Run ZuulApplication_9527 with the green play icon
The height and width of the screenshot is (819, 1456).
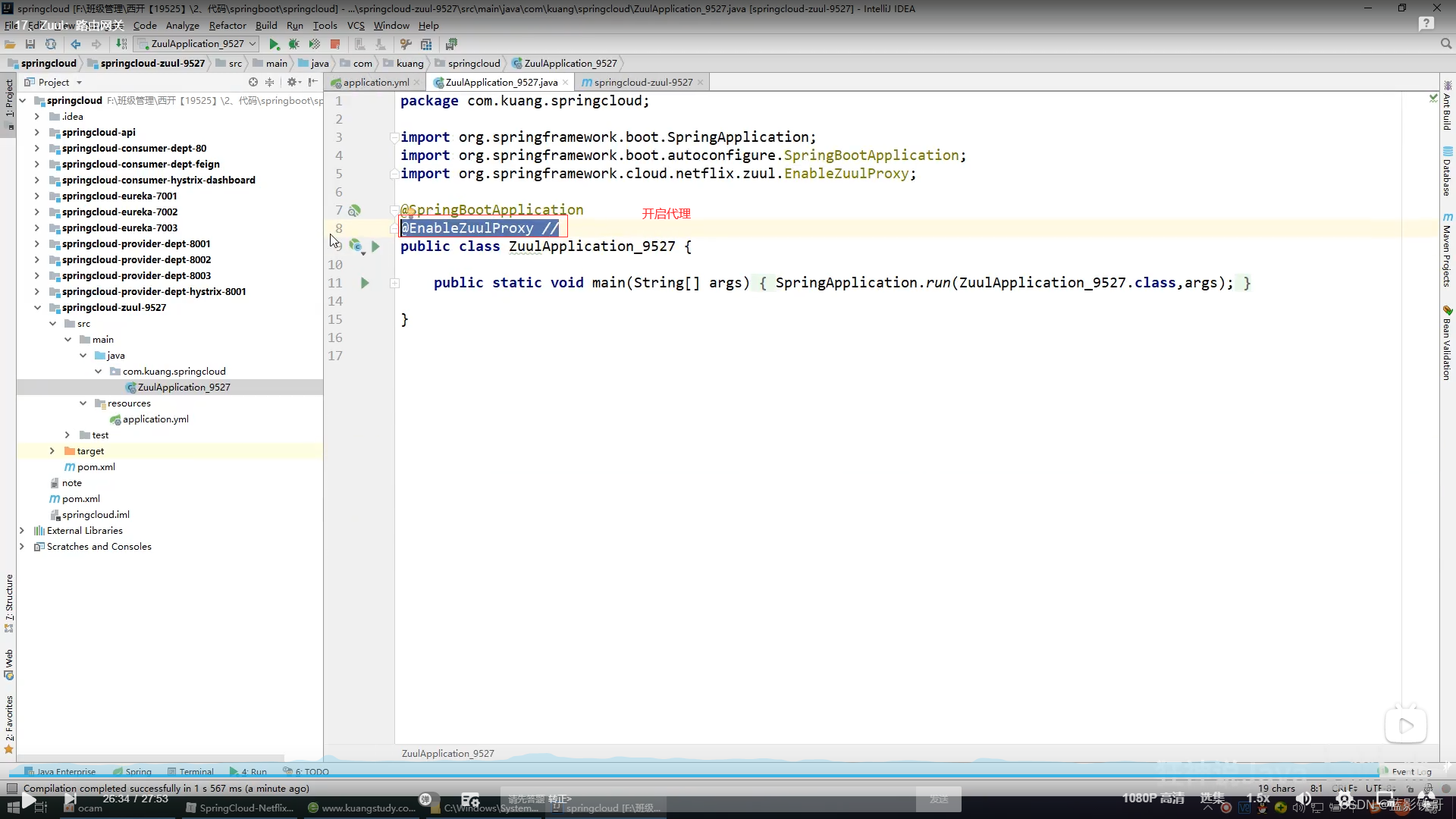[275, 44]
